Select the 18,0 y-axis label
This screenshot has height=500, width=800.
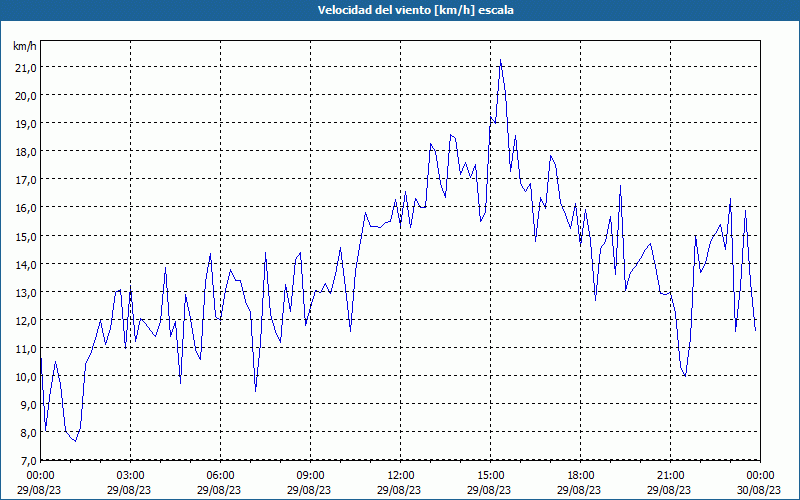(26, 152)
